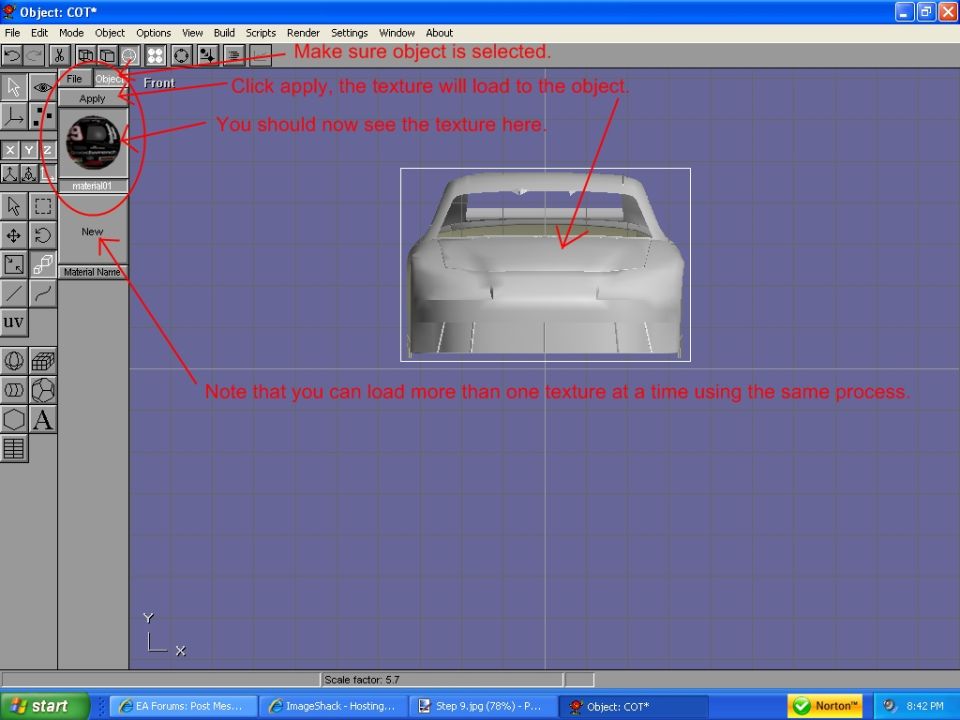960x720 pixels.
Task: Click the eye viewpoint mode icon
Action: point(43,88)
